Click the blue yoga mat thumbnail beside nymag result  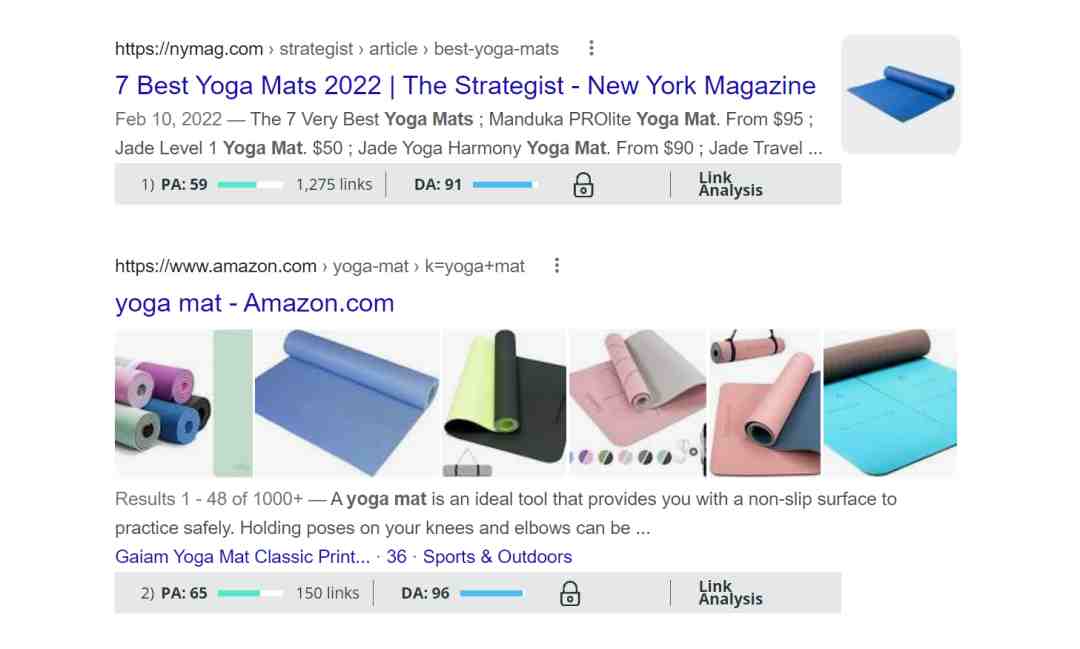coord(901,94)
